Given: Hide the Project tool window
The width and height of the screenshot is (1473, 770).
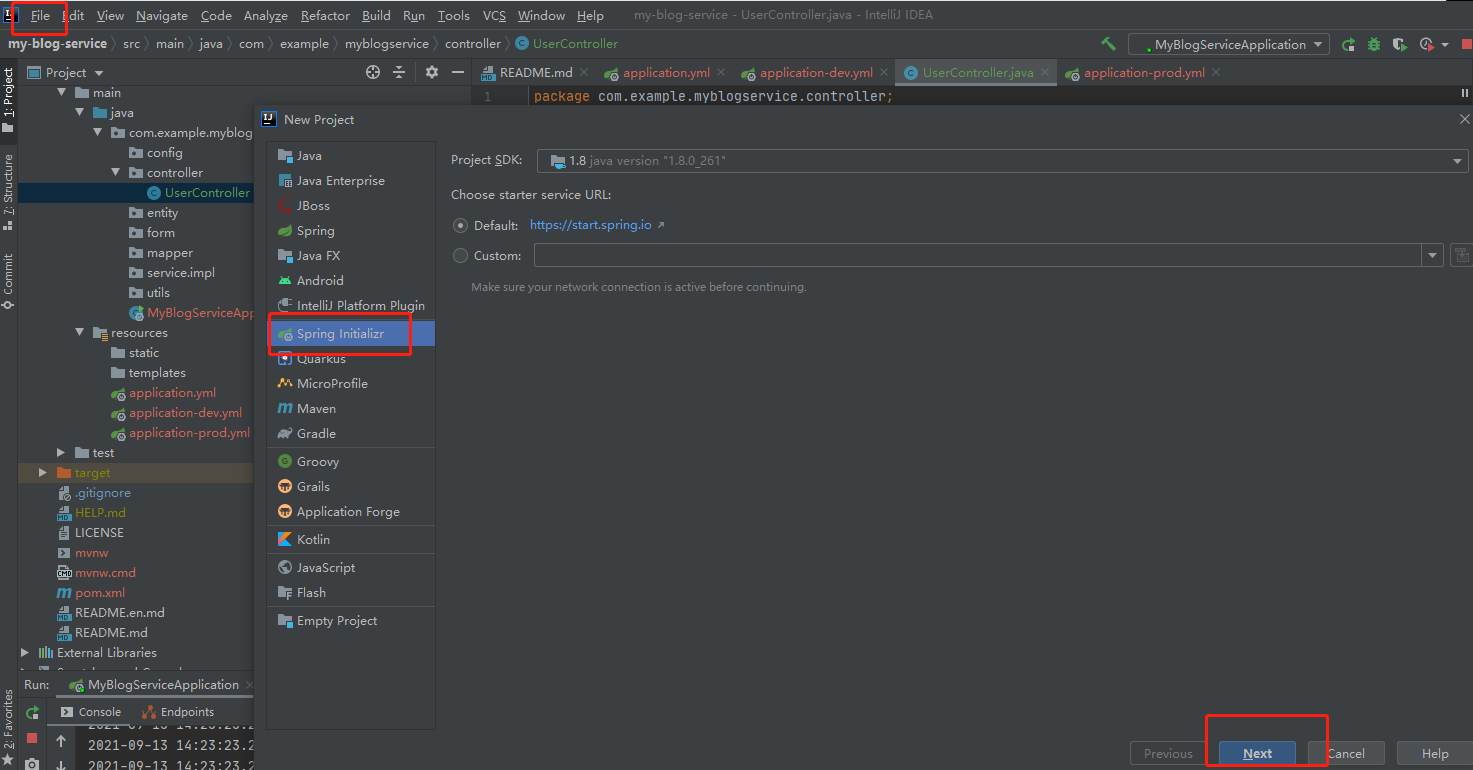Looking at the screenshot, I should pyautogui.click(x=458, y=72).
